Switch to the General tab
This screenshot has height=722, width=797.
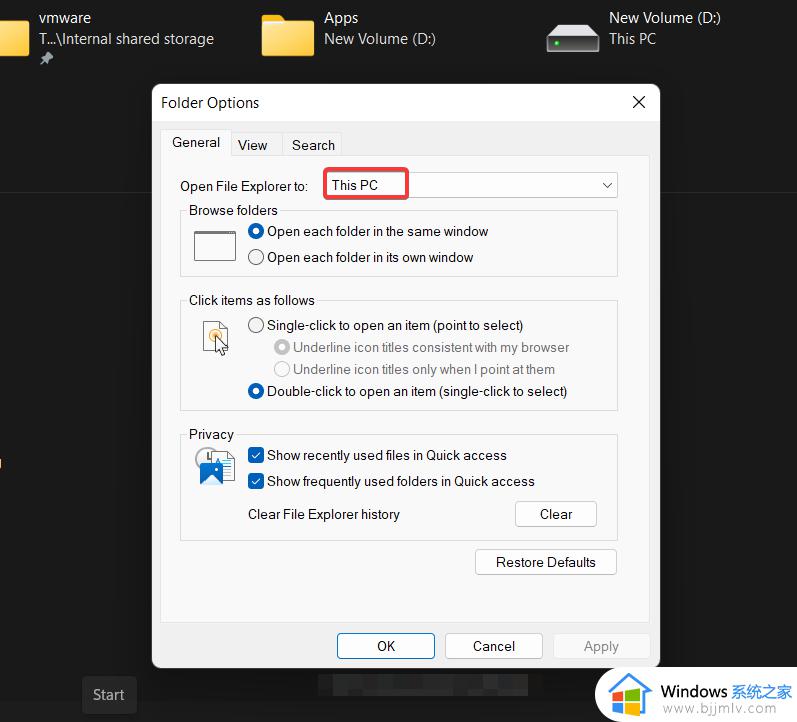[196, 142]
